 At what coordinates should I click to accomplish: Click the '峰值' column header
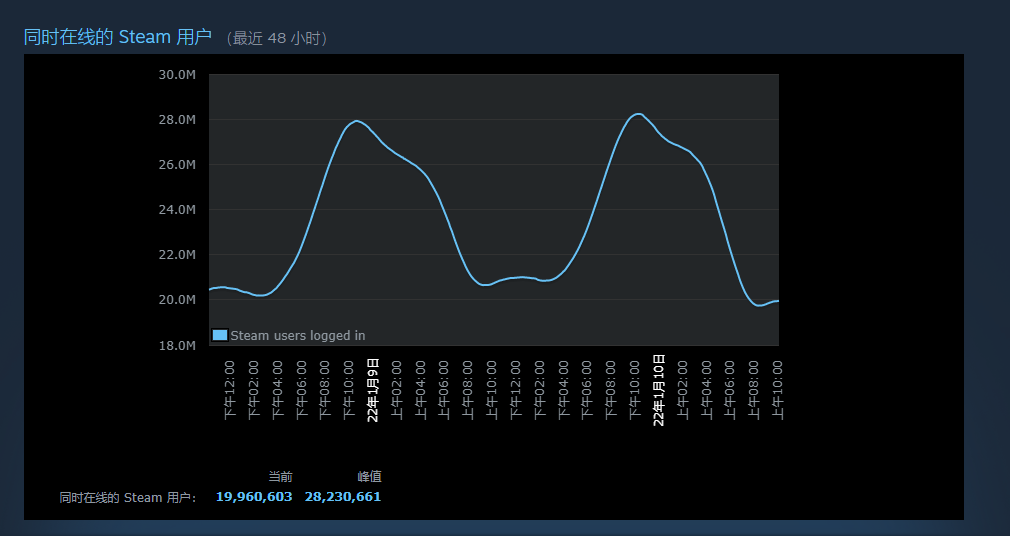coord(369,476)
